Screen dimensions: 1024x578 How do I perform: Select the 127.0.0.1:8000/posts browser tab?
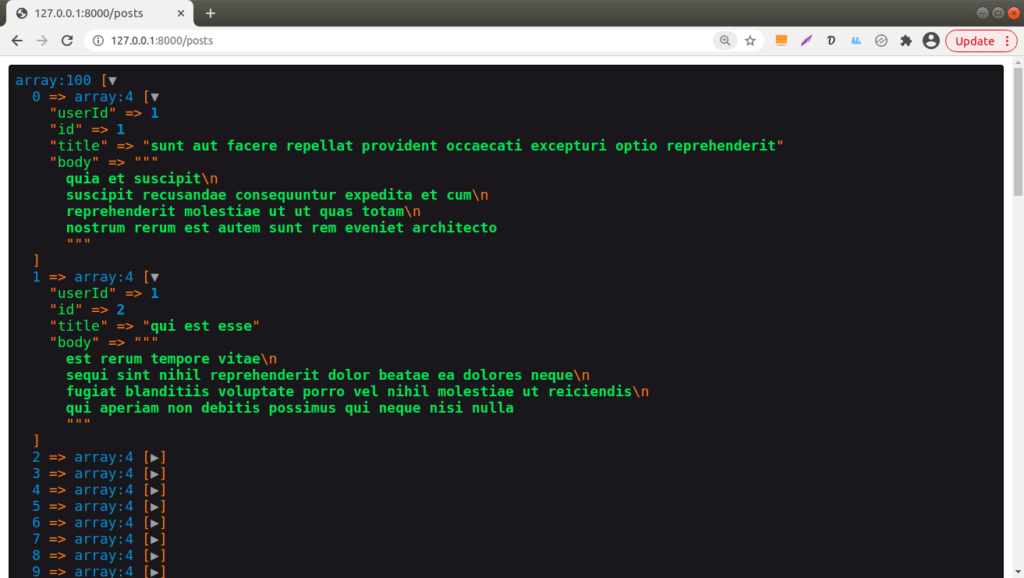tap(90, 14)
